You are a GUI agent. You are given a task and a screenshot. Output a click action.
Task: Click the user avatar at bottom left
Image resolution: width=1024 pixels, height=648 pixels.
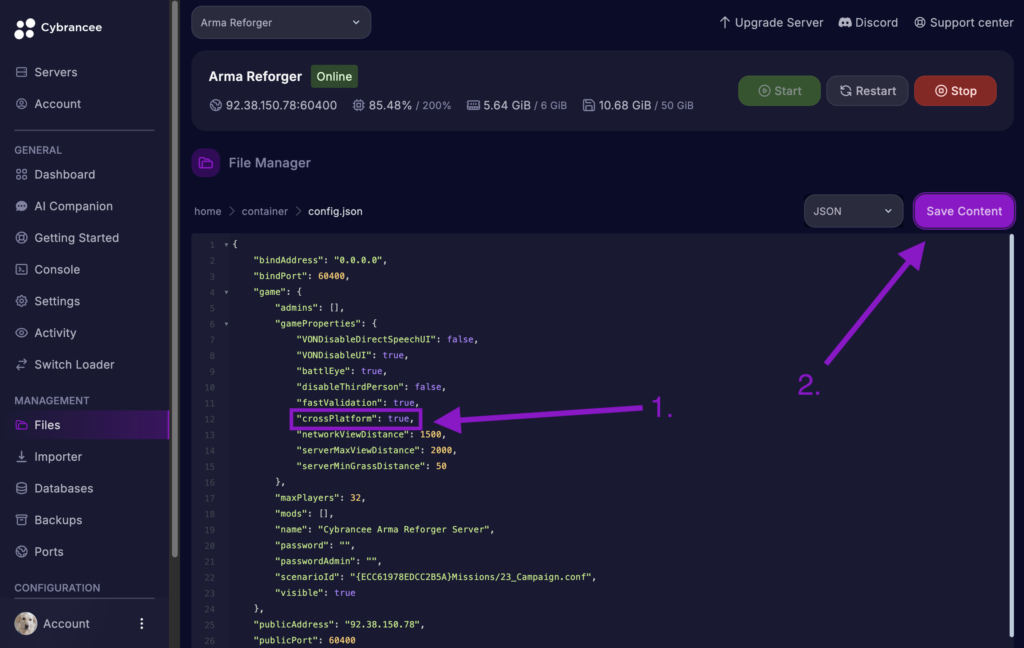pos(26,624)
